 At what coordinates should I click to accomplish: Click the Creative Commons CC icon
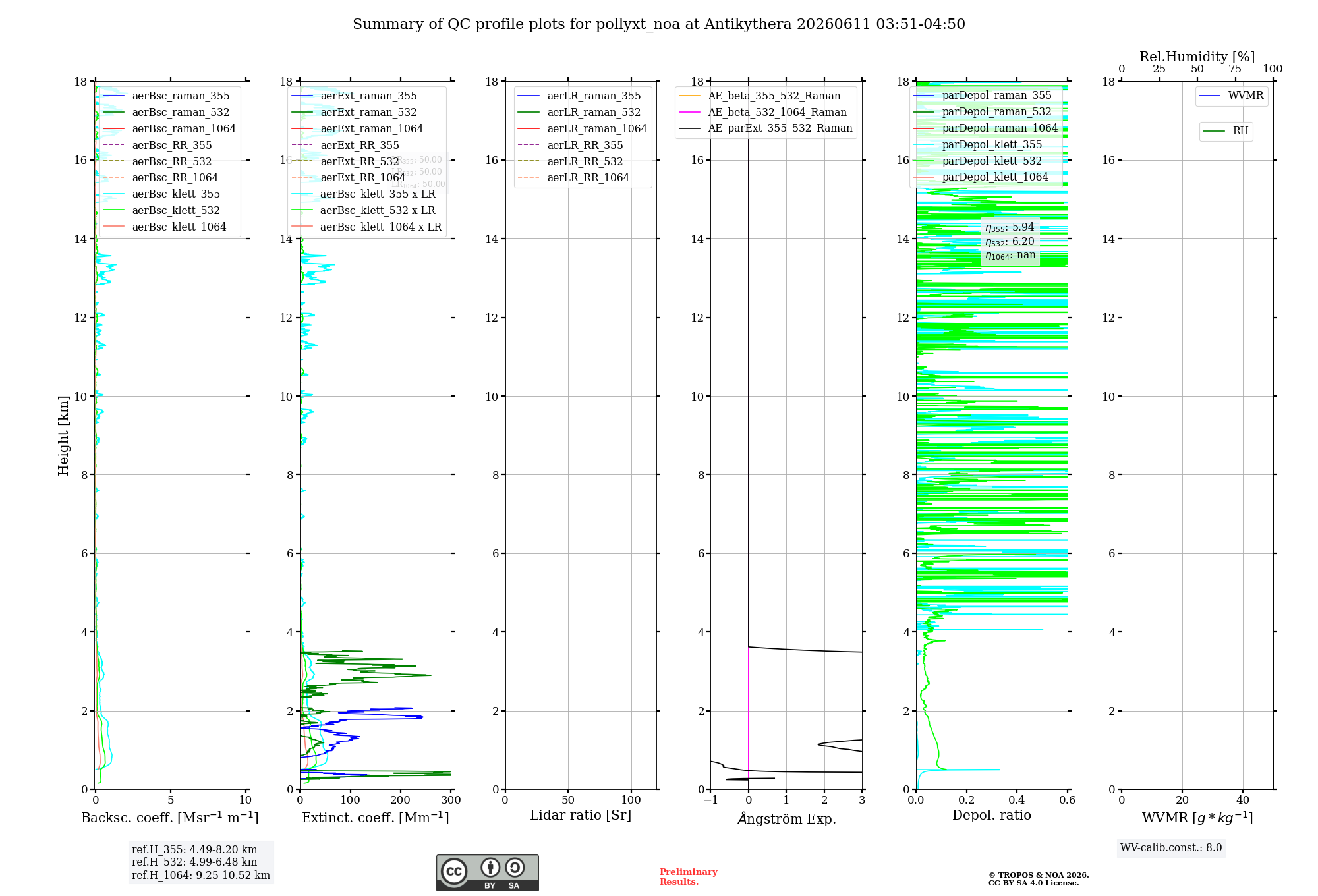pyautogui.click(x=454, y=871)
